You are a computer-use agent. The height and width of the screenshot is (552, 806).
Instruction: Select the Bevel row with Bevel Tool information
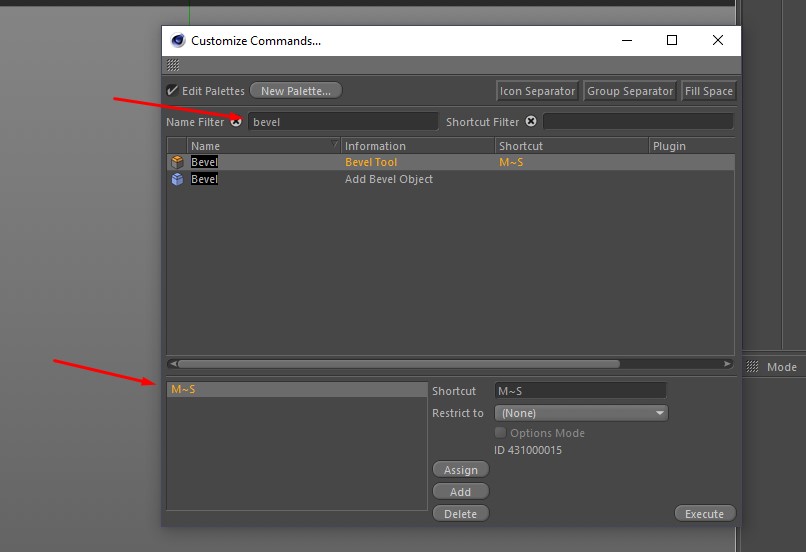(450, 162)
